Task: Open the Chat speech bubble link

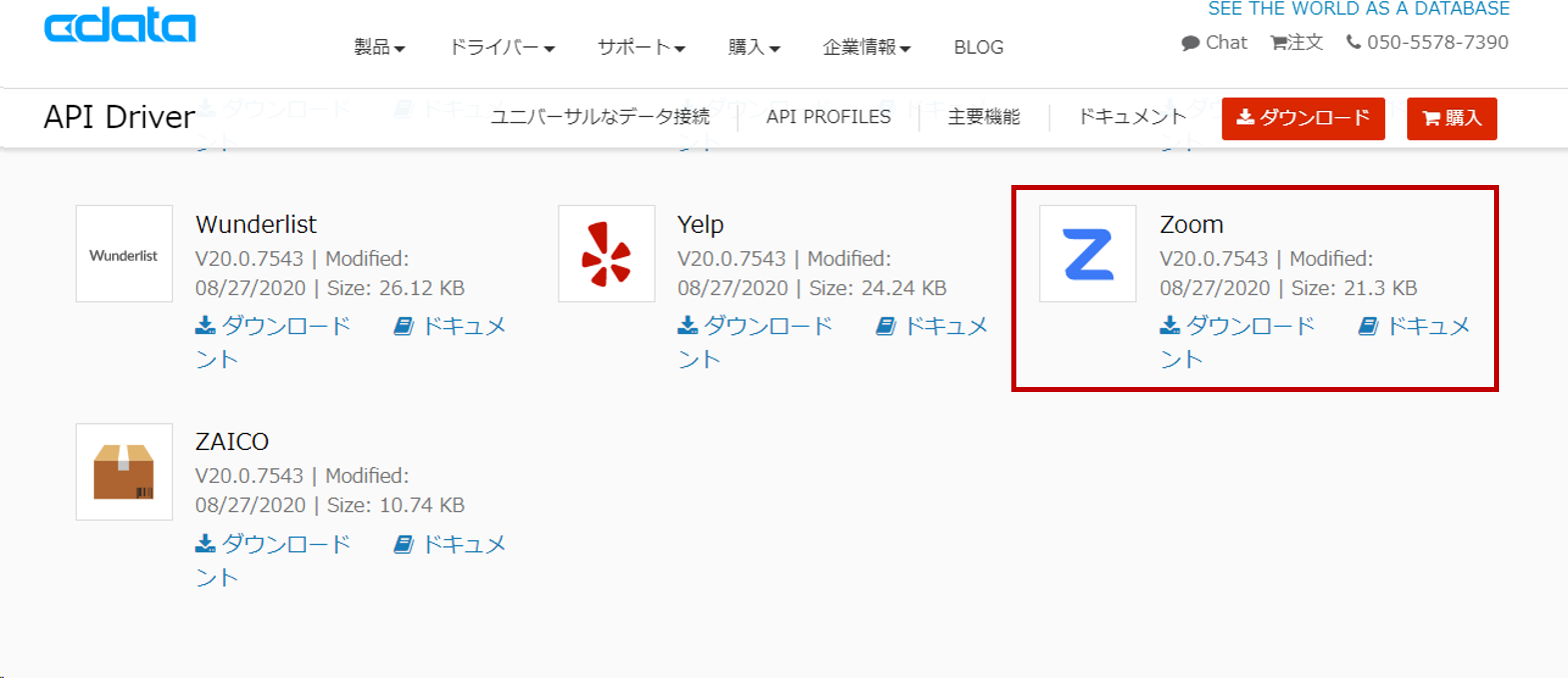Action: [1214, 42]
